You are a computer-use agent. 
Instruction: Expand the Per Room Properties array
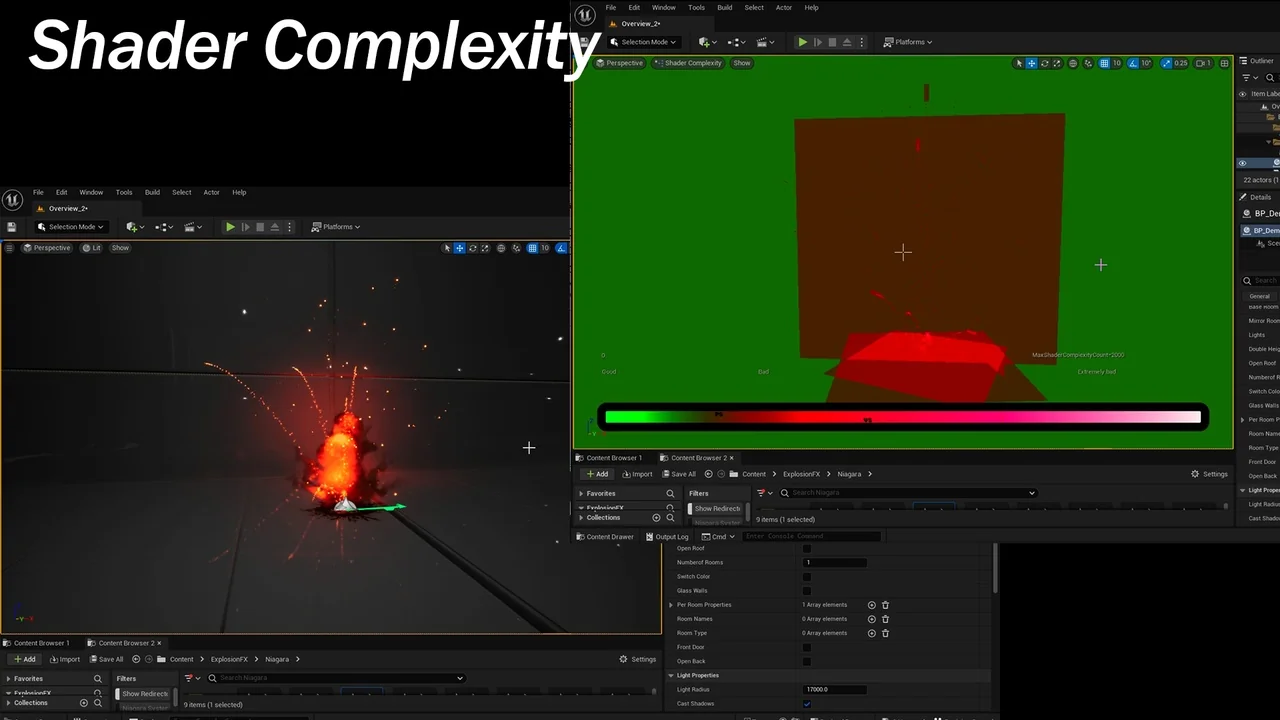click(671, 605)
